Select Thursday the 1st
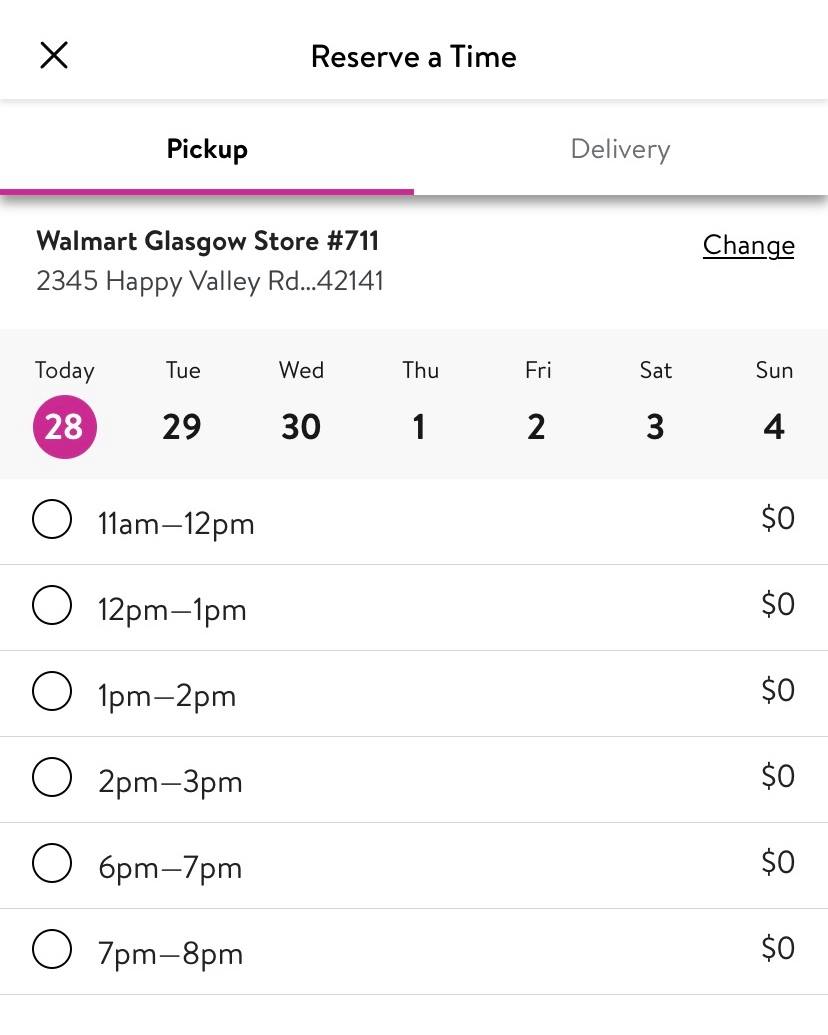 click(x=420, y=427)
